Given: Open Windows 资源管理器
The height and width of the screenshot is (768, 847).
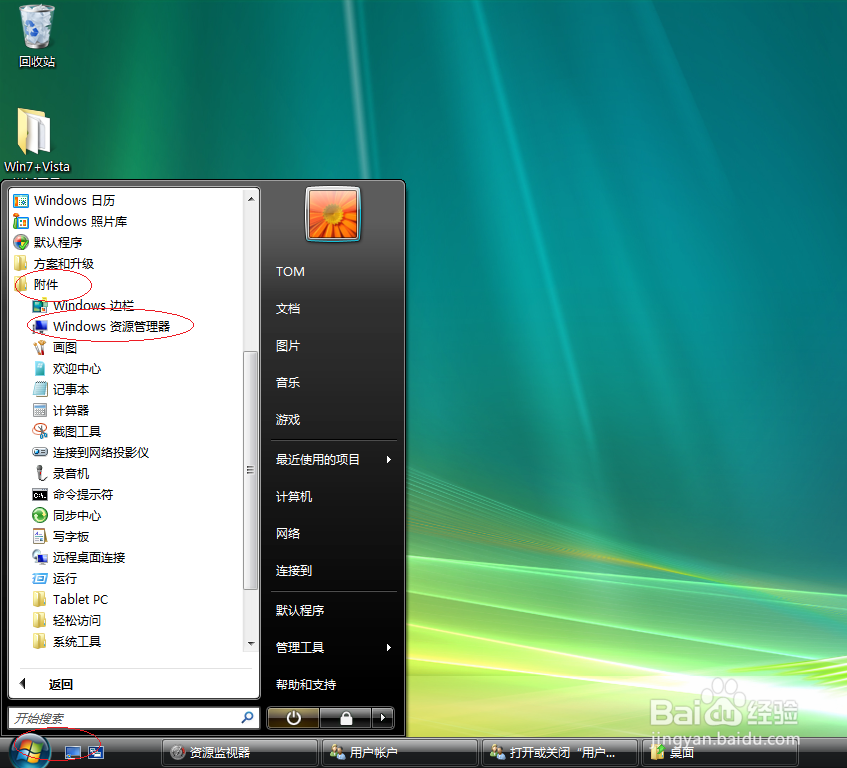Looking at the screenshot, I should point(101,327).
